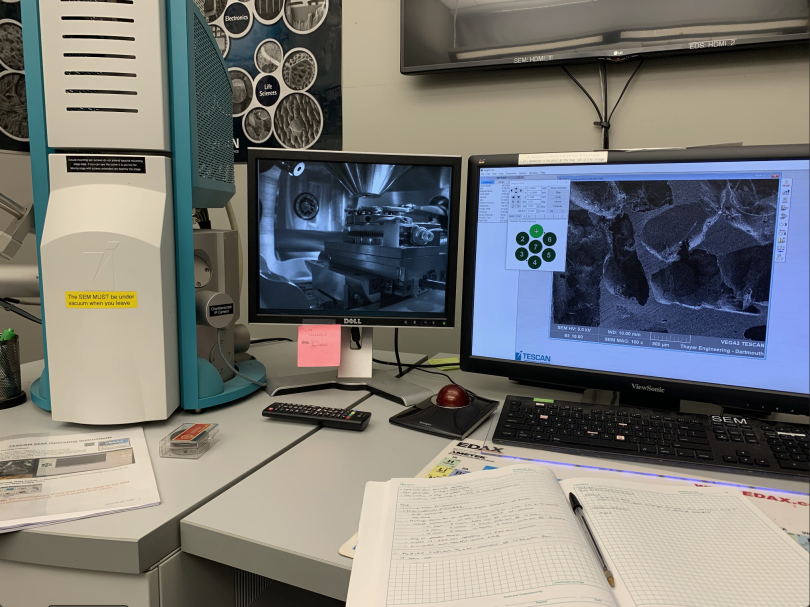
Task: Select carousel sample position 3
Action: click(x=521, y=254)
